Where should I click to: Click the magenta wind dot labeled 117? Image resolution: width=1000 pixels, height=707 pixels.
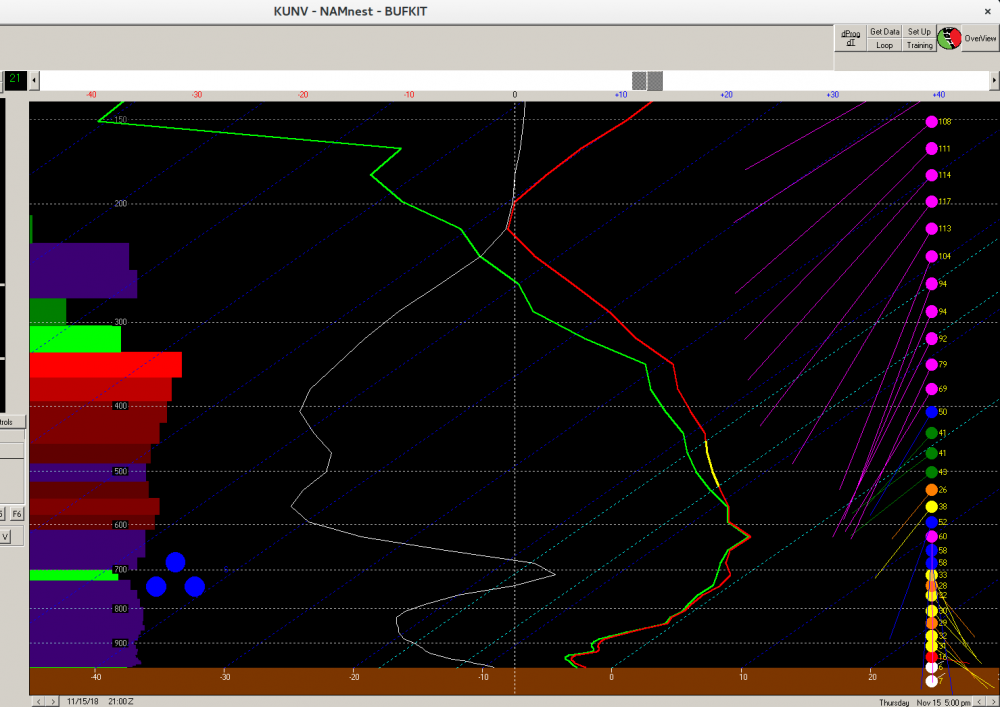(932, 201)
